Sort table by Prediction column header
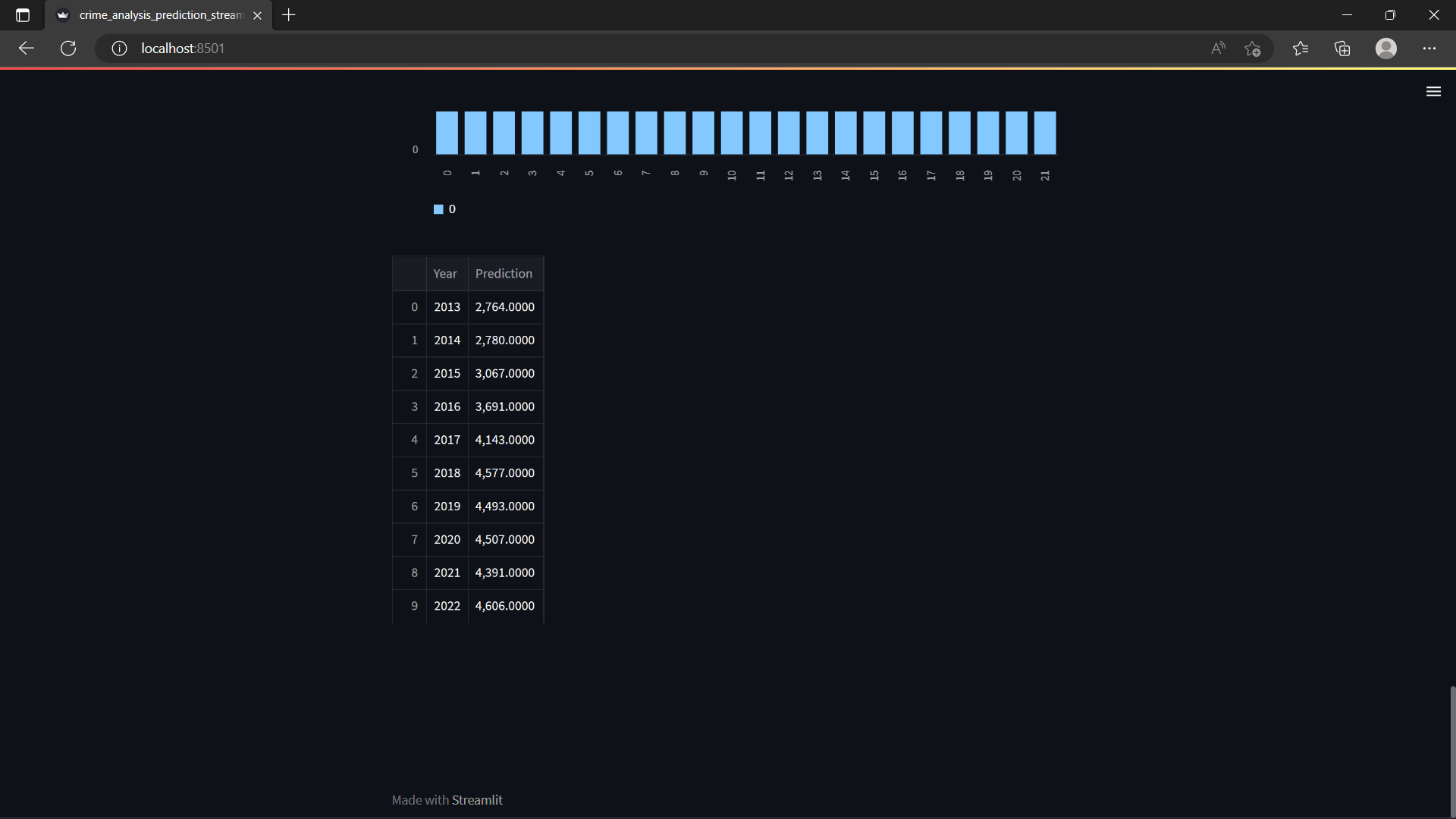 click(x=504, y=274)
